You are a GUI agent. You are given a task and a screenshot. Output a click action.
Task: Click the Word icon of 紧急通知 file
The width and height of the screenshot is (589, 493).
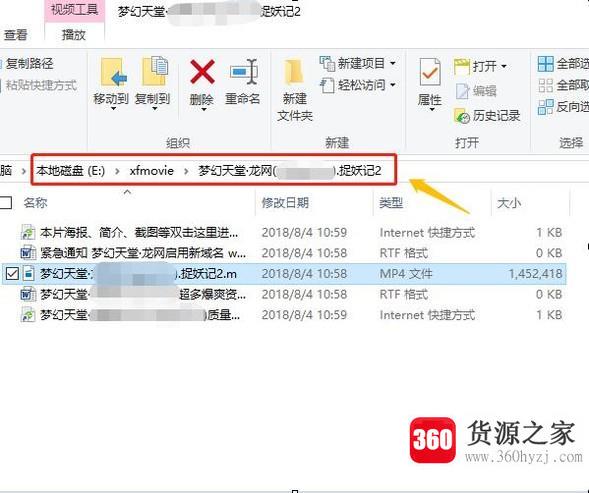pyautogui.click(x=28, y=253)
